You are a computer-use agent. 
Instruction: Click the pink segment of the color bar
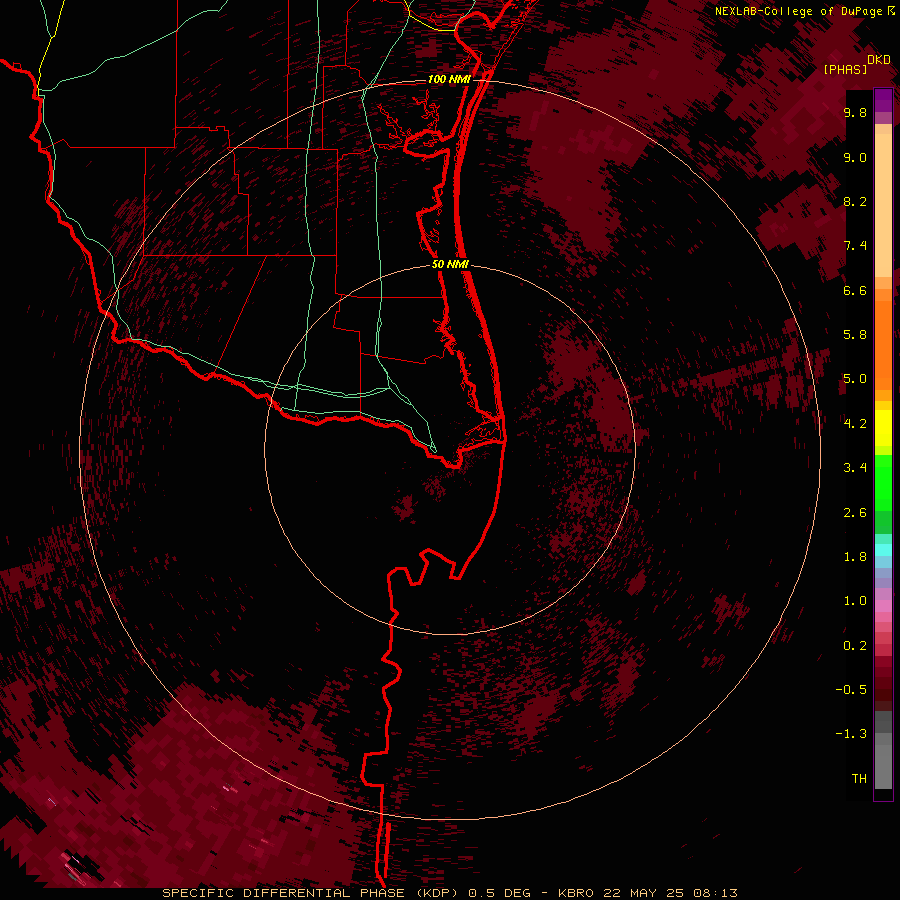tap(883, 606)
